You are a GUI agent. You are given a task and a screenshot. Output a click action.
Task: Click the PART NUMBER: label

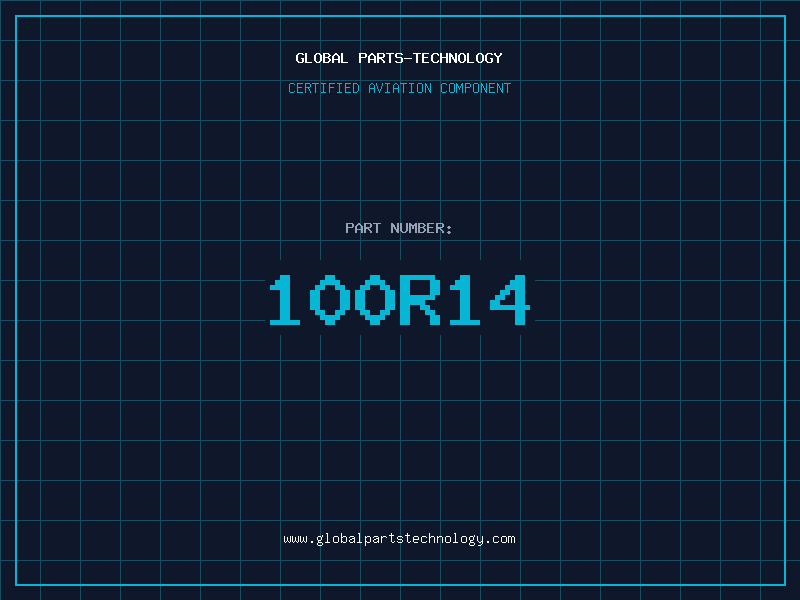(399, 228)
